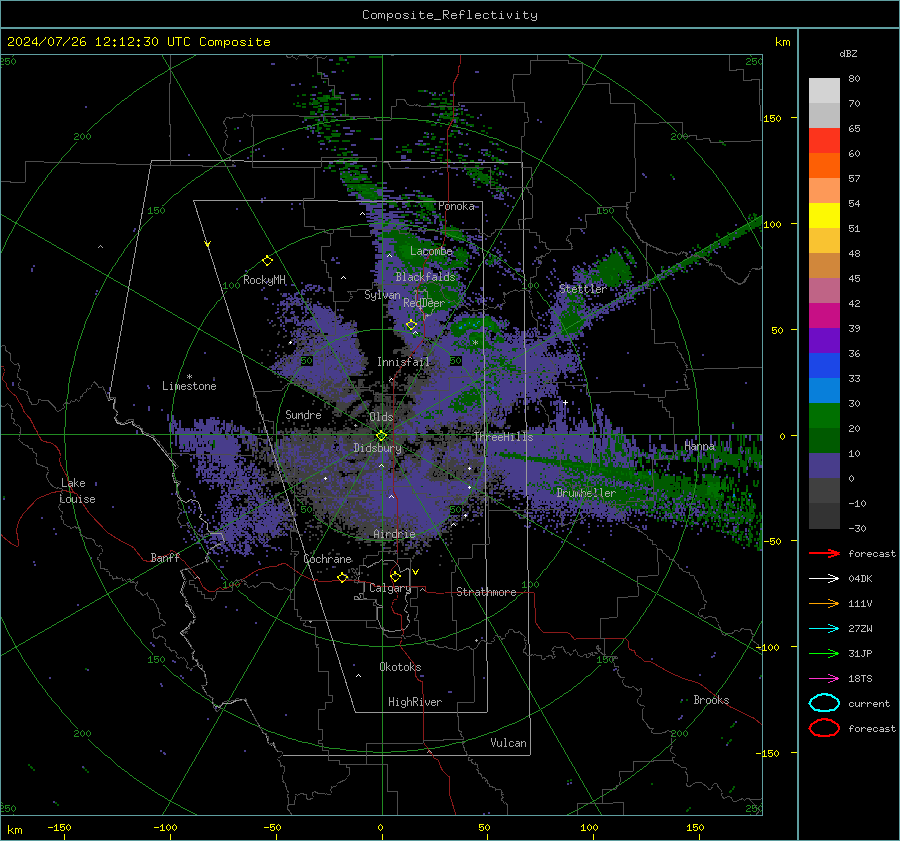This screenshot has height=841, width=900.
Task: Click the current label beside cyan ellipse
Action: pyautogui.click(x=869, y=703)
